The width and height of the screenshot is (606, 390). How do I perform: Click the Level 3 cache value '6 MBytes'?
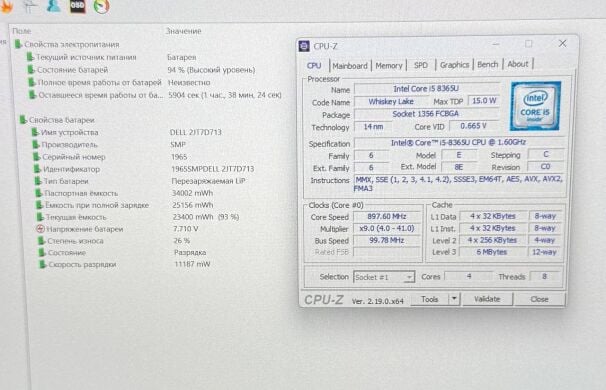(x=492, y=252)
